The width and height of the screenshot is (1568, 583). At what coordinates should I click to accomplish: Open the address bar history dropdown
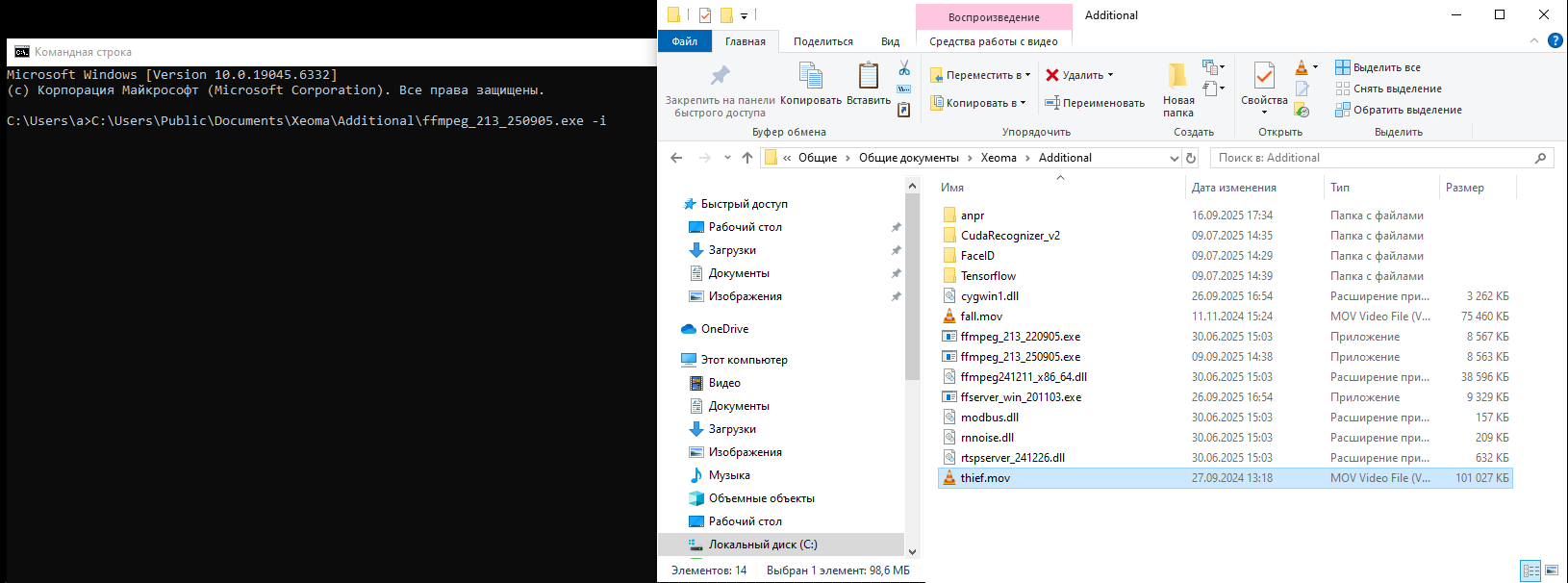click(x=1174, y=158)
